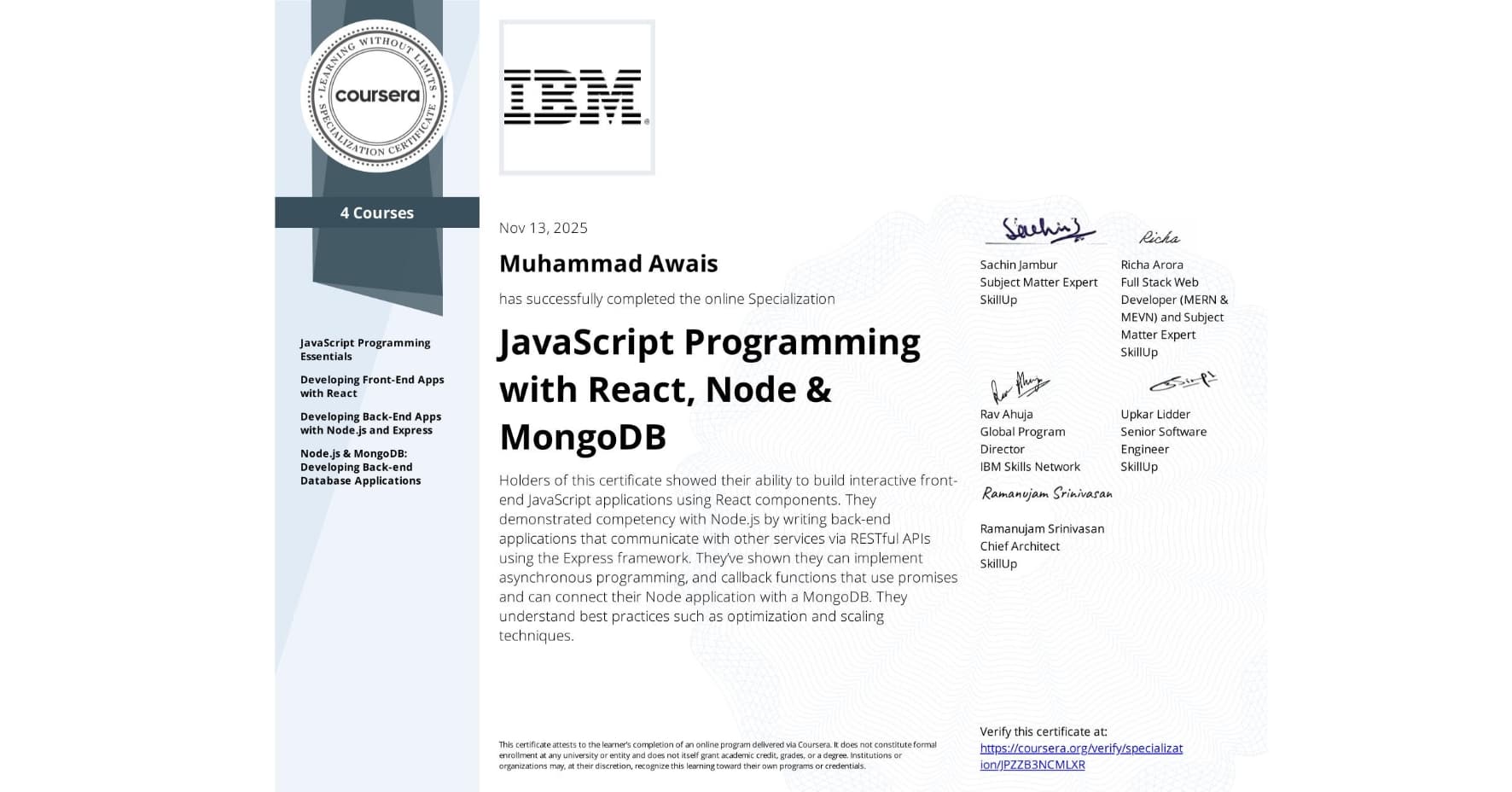This screenshot has height=792, width=1512.
Task: Select Developing Back-End Apps with Node.js course
Action: [x=370, y=423]
